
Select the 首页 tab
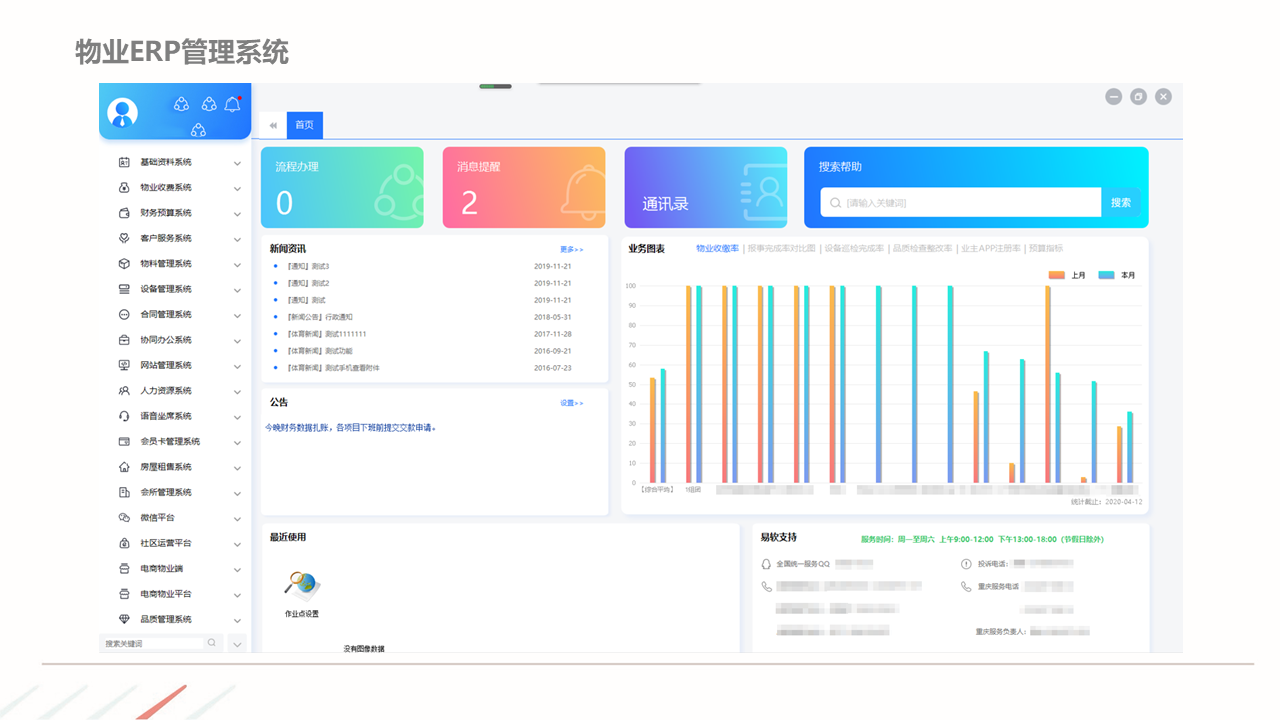304,125
